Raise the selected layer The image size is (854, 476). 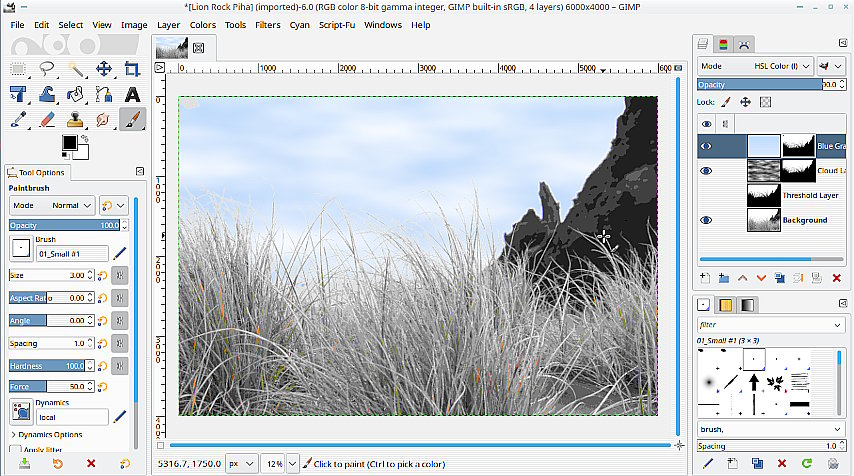tap(742, 278)
